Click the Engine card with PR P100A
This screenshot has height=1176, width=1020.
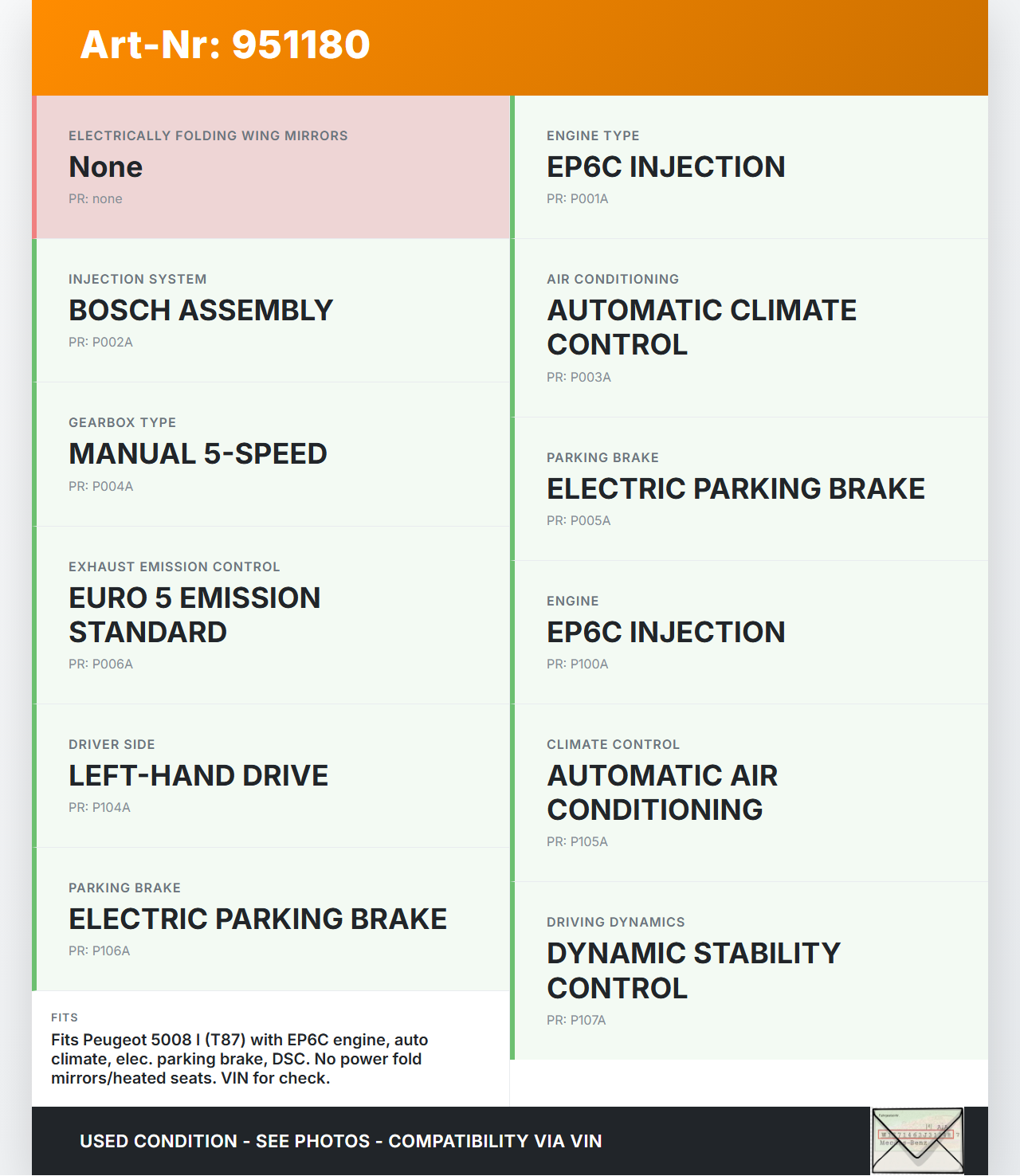click(751, 632)
